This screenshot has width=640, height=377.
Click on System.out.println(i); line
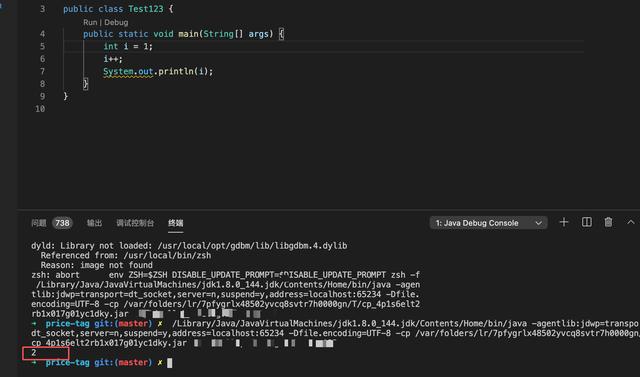pyautogui.click(x=158, y=71)
